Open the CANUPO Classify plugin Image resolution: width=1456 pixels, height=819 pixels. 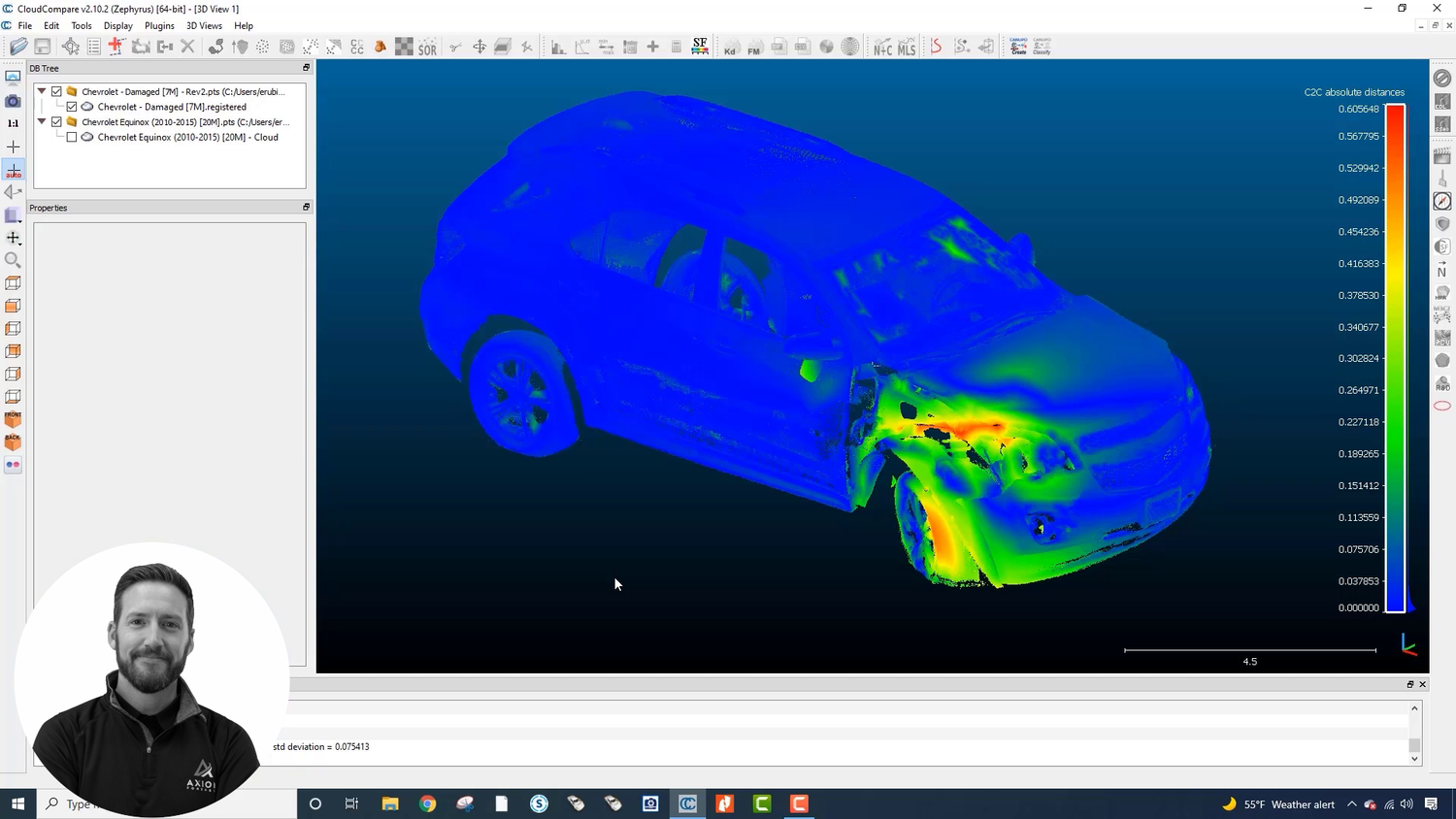pos(1041,46)
